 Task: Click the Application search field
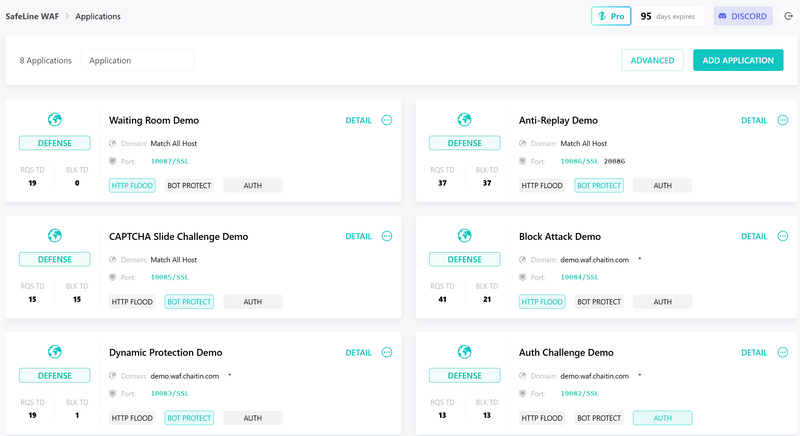(137, 60)
